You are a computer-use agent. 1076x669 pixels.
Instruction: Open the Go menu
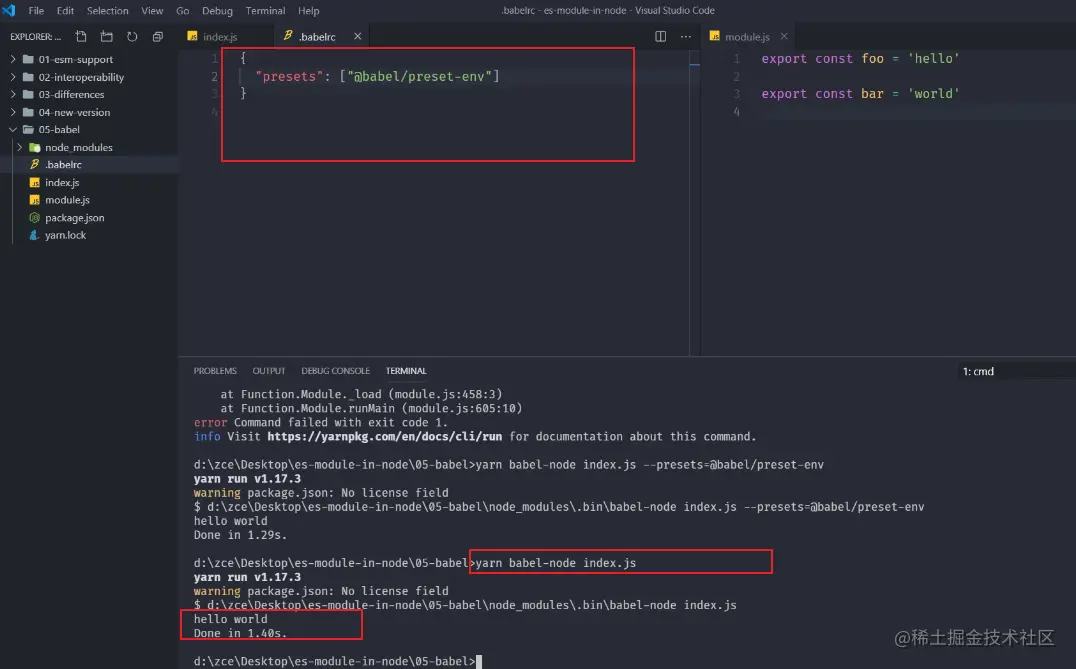[183, 10]
